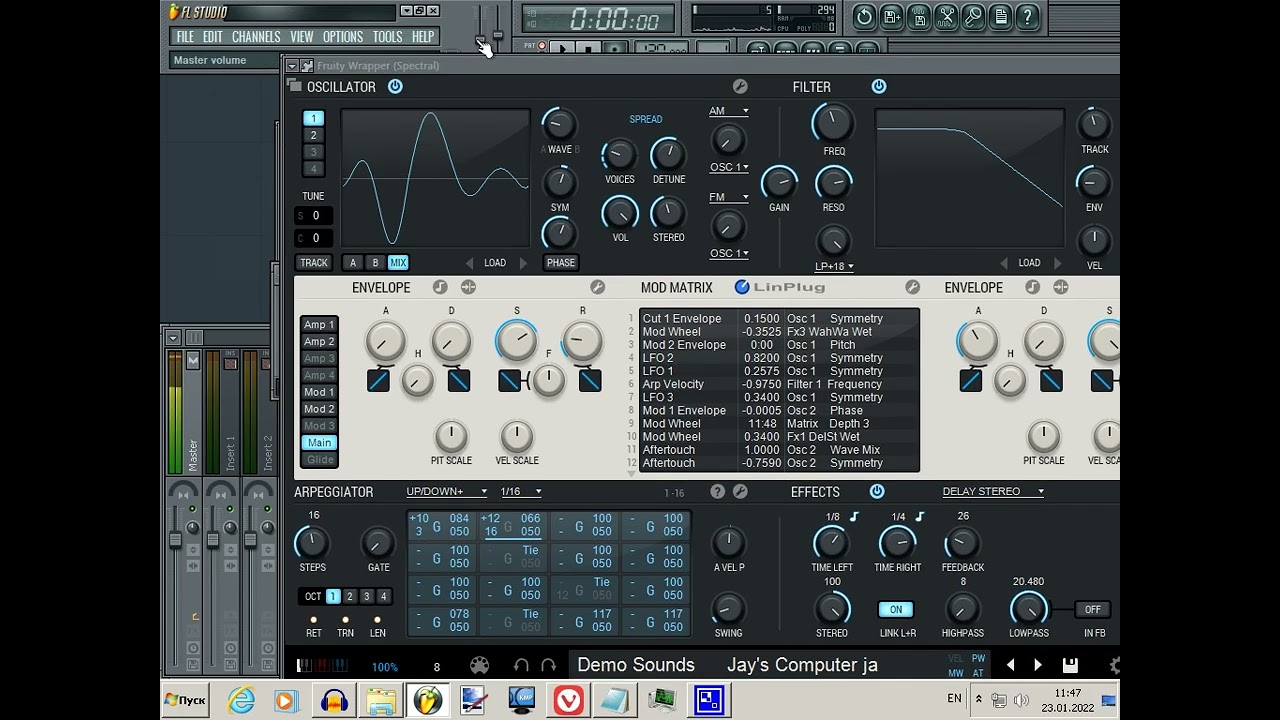Click the first envelope's note sync icon

440,288
